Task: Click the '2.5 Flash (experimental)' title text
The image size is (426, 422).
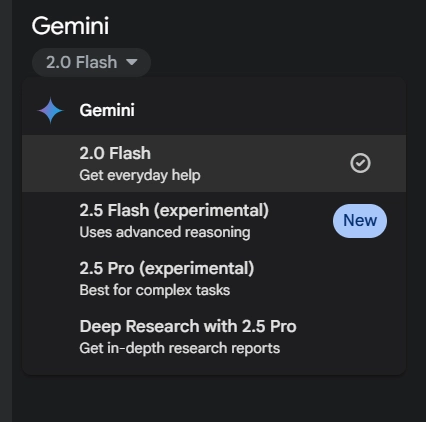Action: pos(174,210)
